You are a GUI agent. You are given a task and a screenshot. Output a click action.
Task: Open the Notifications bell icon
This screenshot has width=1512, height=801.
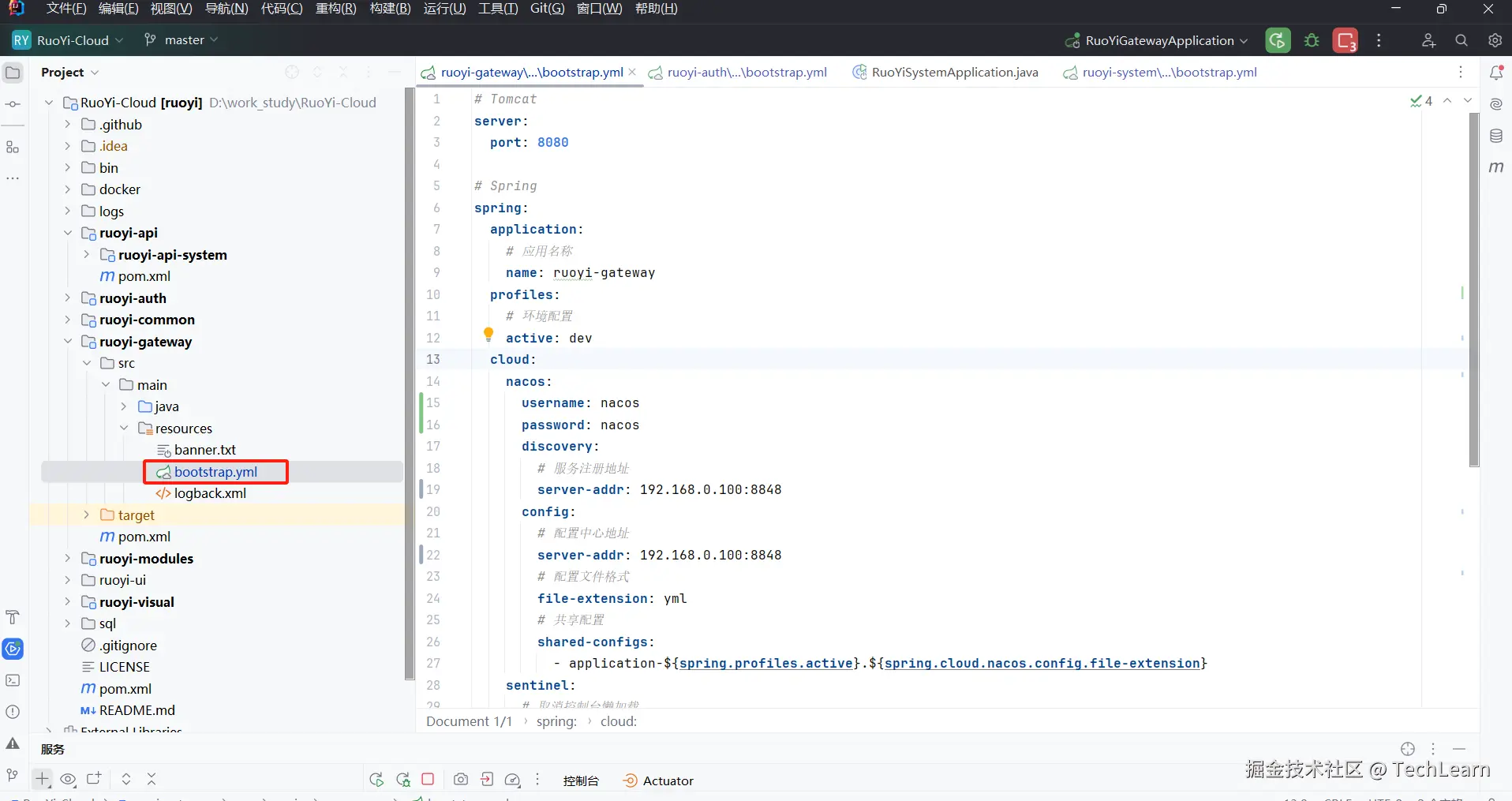[1495, 73]
